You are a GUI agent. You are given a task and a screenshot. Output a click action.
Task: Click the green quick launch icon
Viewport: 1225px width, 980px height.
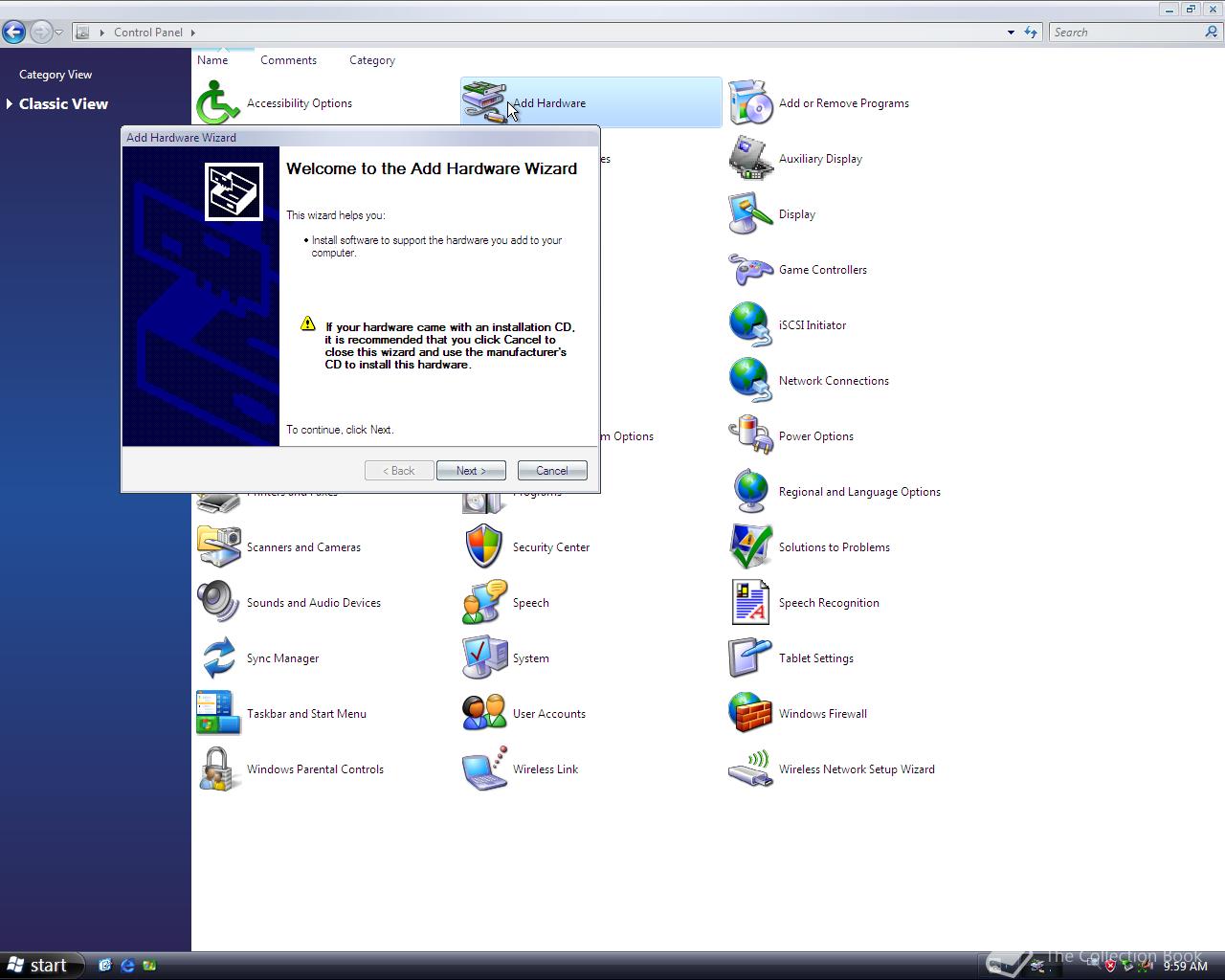149,965
